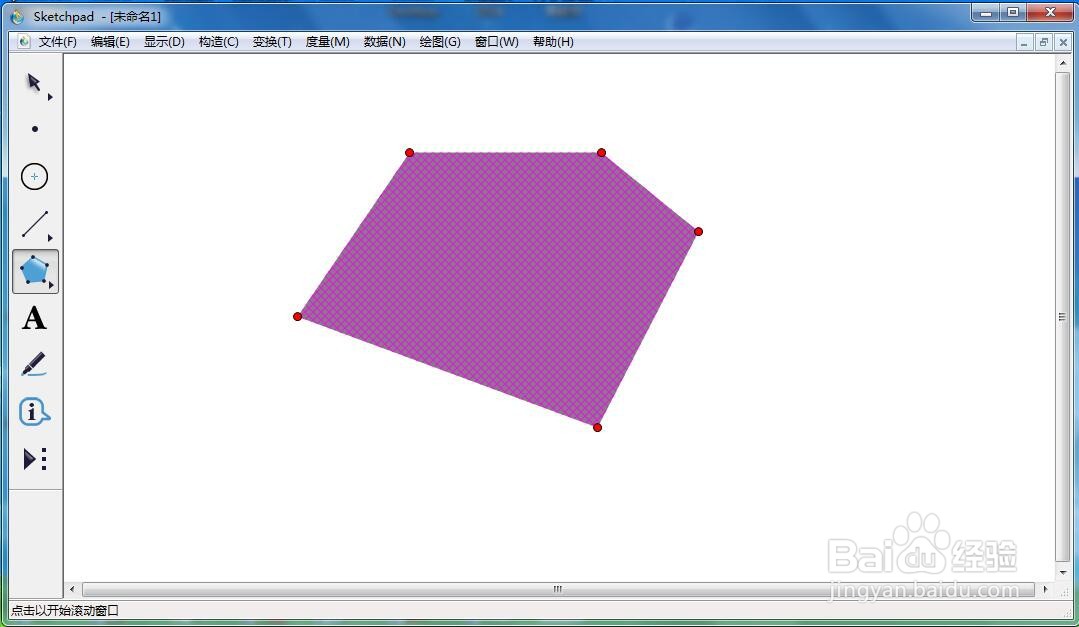Open the 文件 menu
Image resolution: width=1079 pixels, height=627 pixels.
click(x=56, y=42)
